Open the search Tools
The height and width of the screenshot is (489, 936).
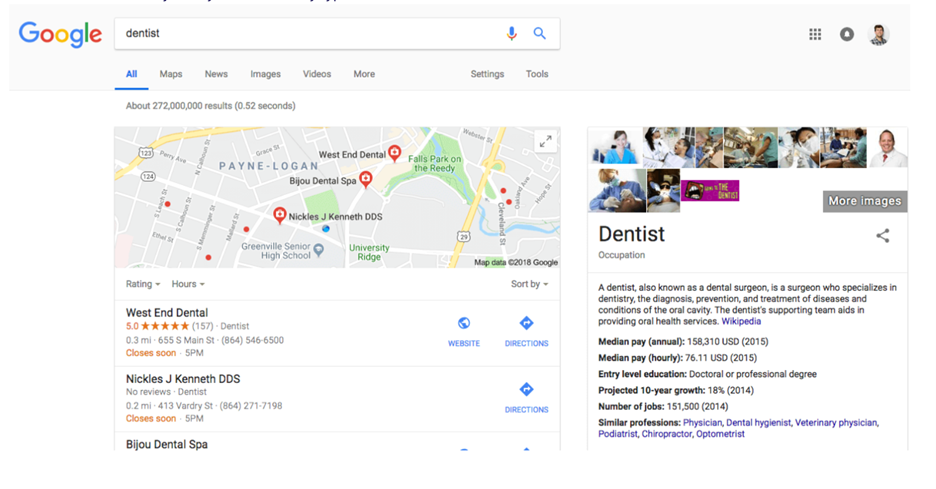[537, 74]
